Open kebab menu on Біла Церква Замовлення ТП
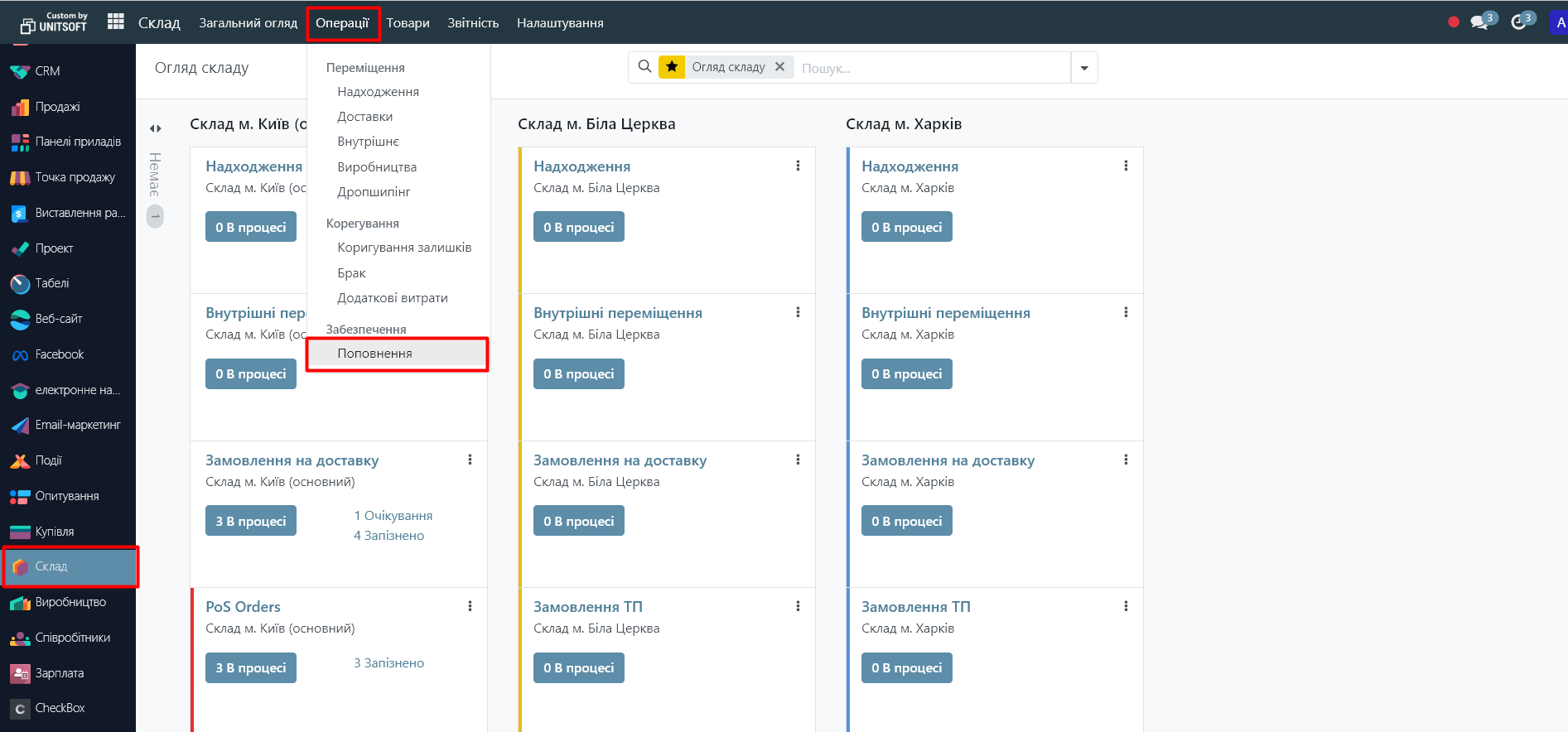Viewport: 1568px width, 732px height. (x=798, y=606)
